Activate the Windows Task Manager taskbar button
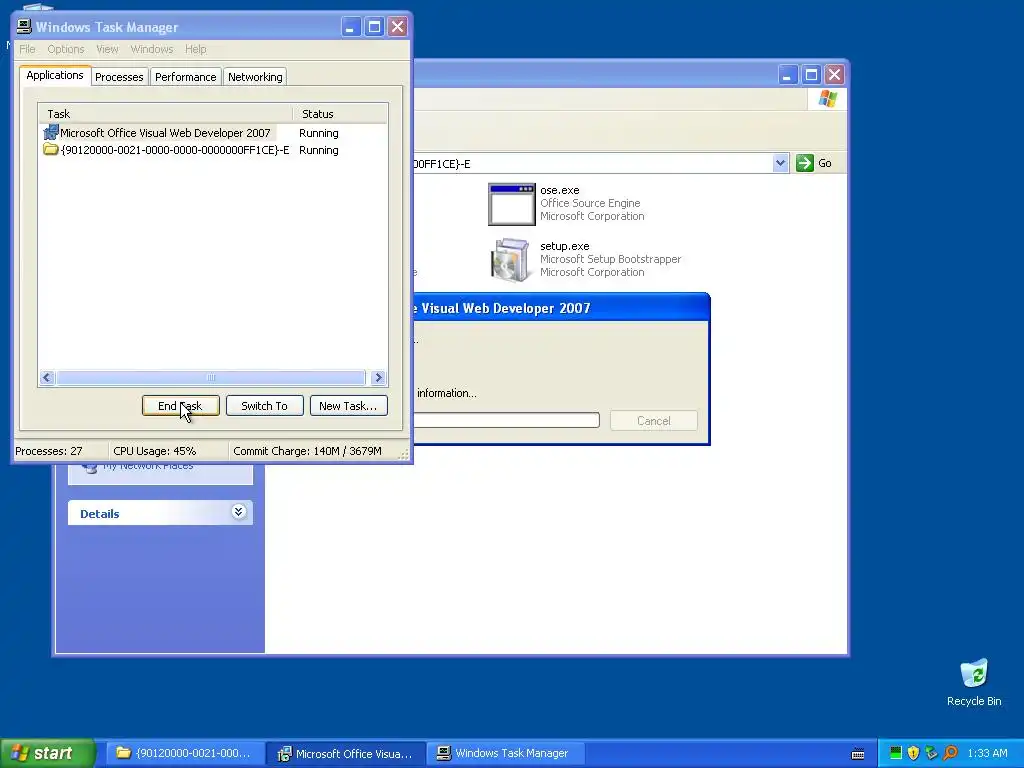Viewport: 1024px width, 768px height. click(505, 753)
